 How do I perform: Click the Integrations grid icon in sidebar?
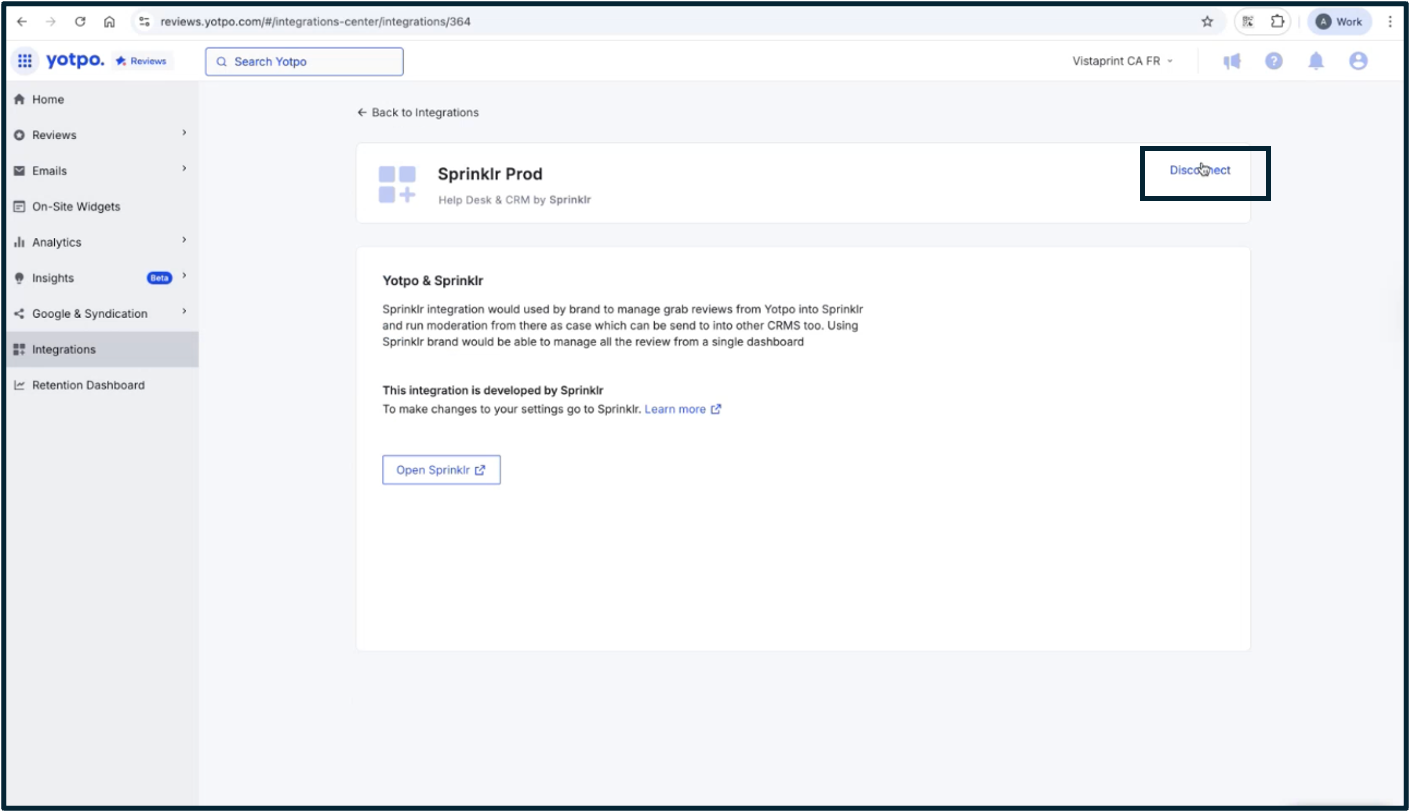pos(19,349)
